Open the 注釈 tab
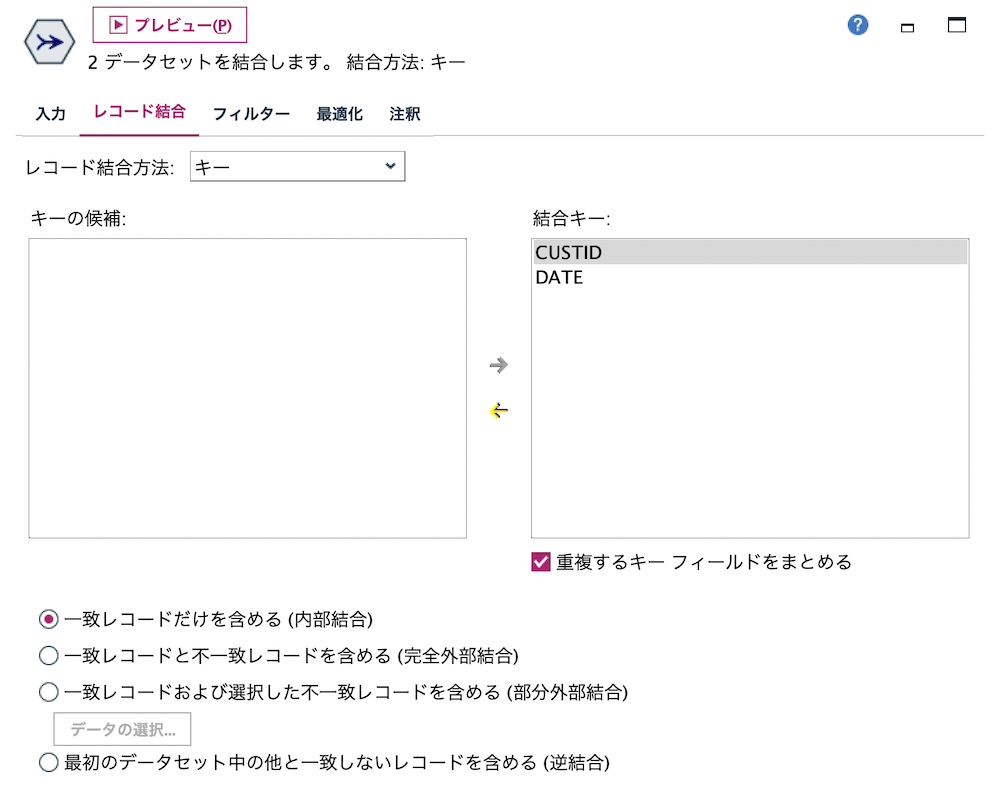The height and width of the screenshot is (789, 1000). click(404, 113)
